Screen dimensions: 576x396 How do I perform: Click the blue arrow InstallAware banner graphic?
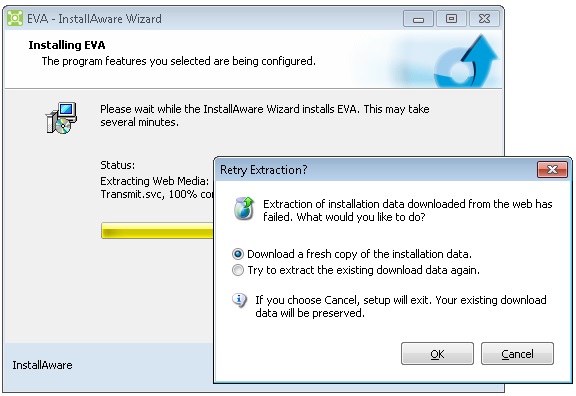pos(467,61)
